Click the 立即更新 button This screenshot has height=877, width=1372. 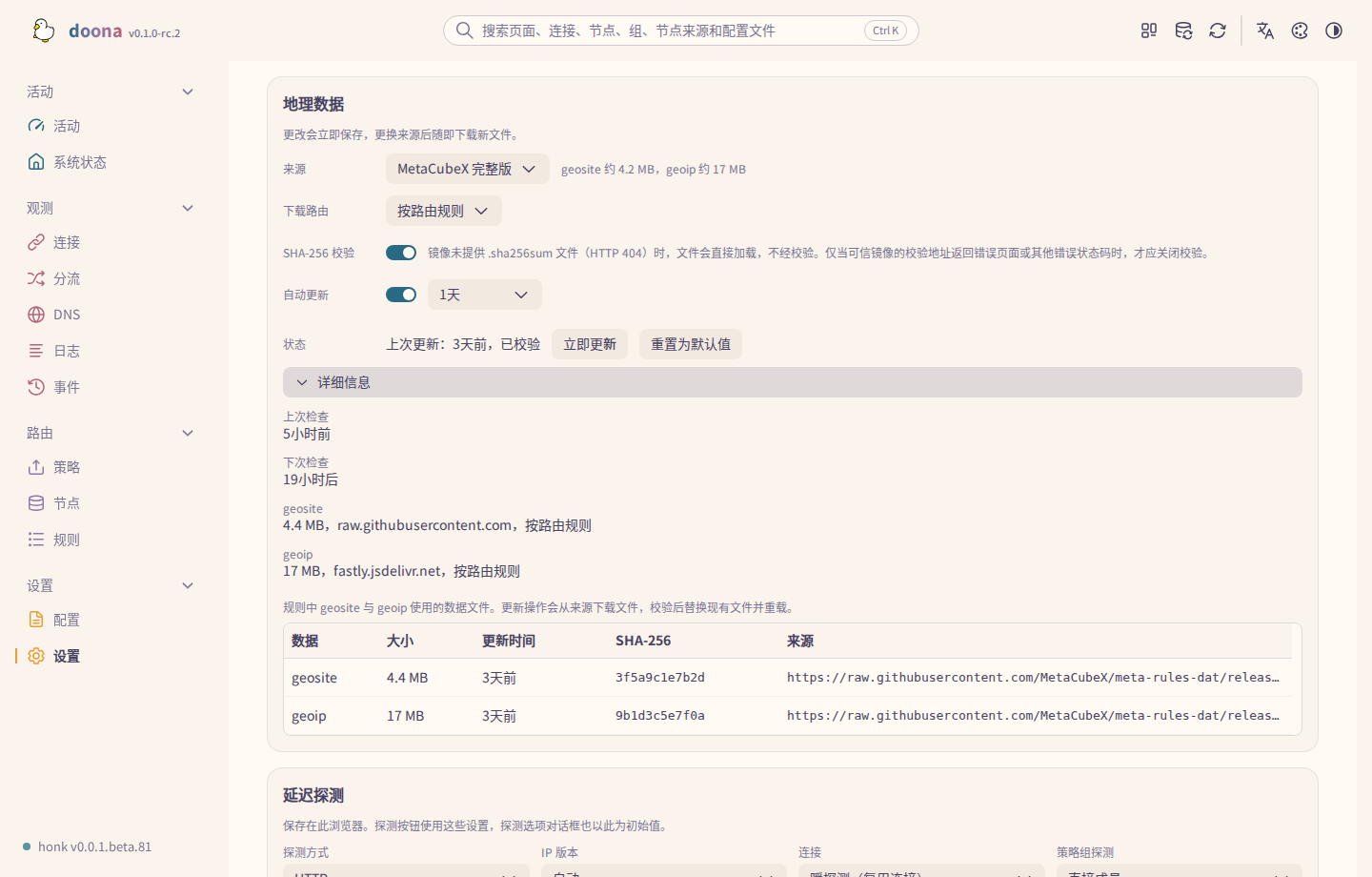pos(590,344)
